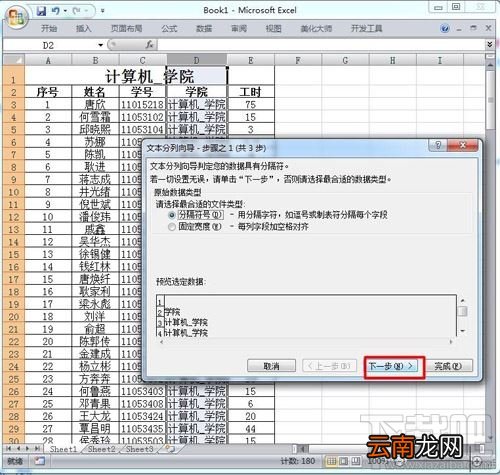
Task: Click cell containing 11015218
Action: point(143,105)
